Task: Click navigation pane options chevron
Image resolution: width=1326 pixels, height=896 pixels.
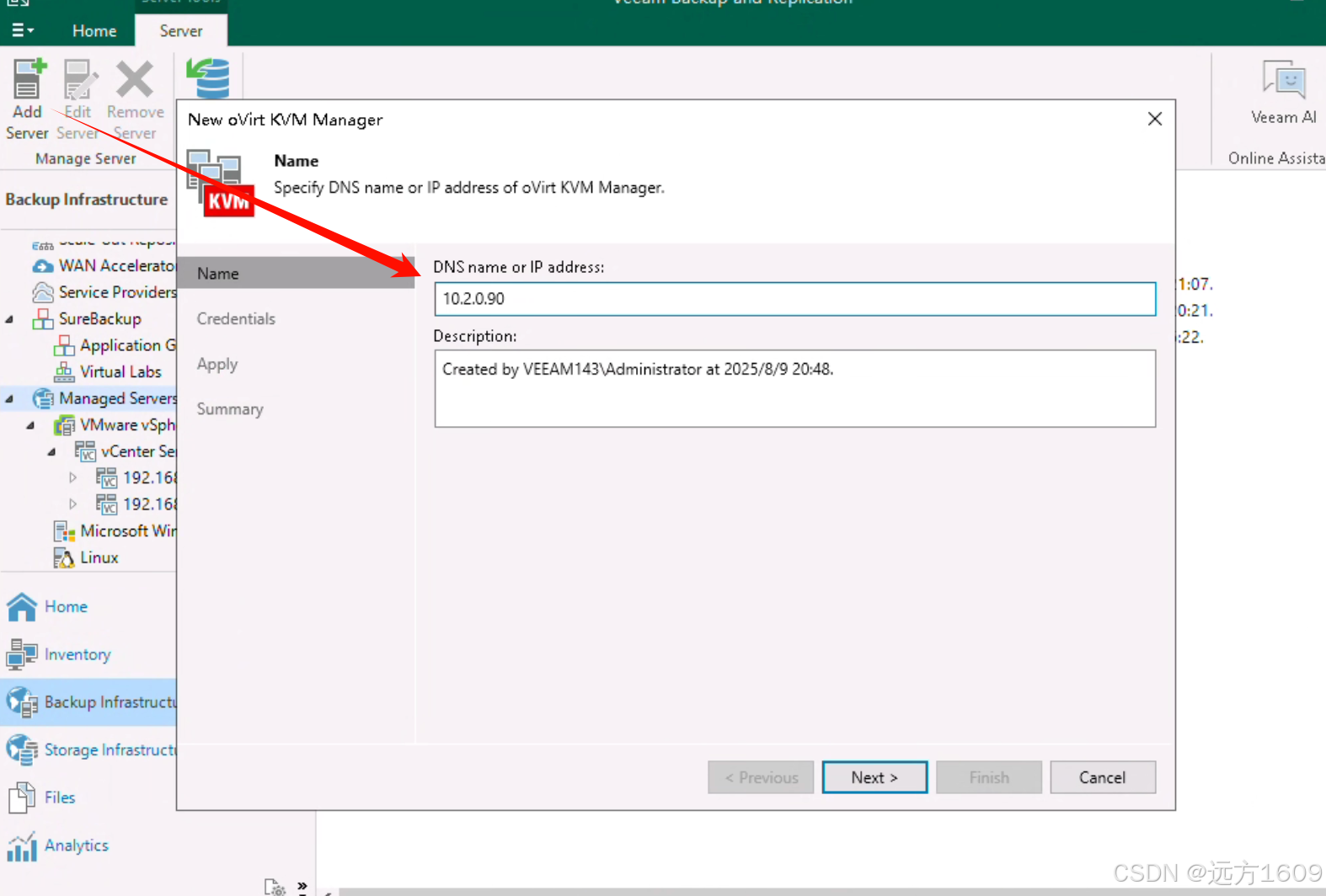Action: pyautogui.click(x=302, y=886)
